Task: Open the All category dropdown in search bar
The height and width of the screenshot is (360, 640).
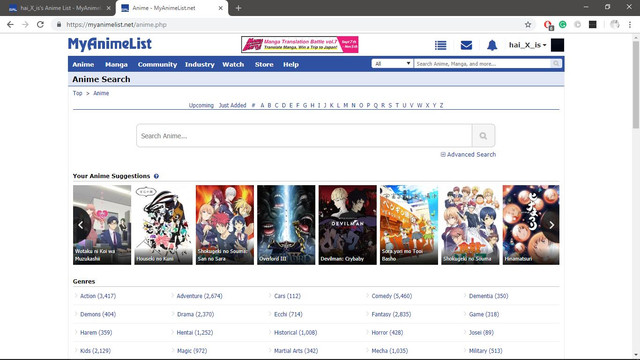Action: [392, 64]
